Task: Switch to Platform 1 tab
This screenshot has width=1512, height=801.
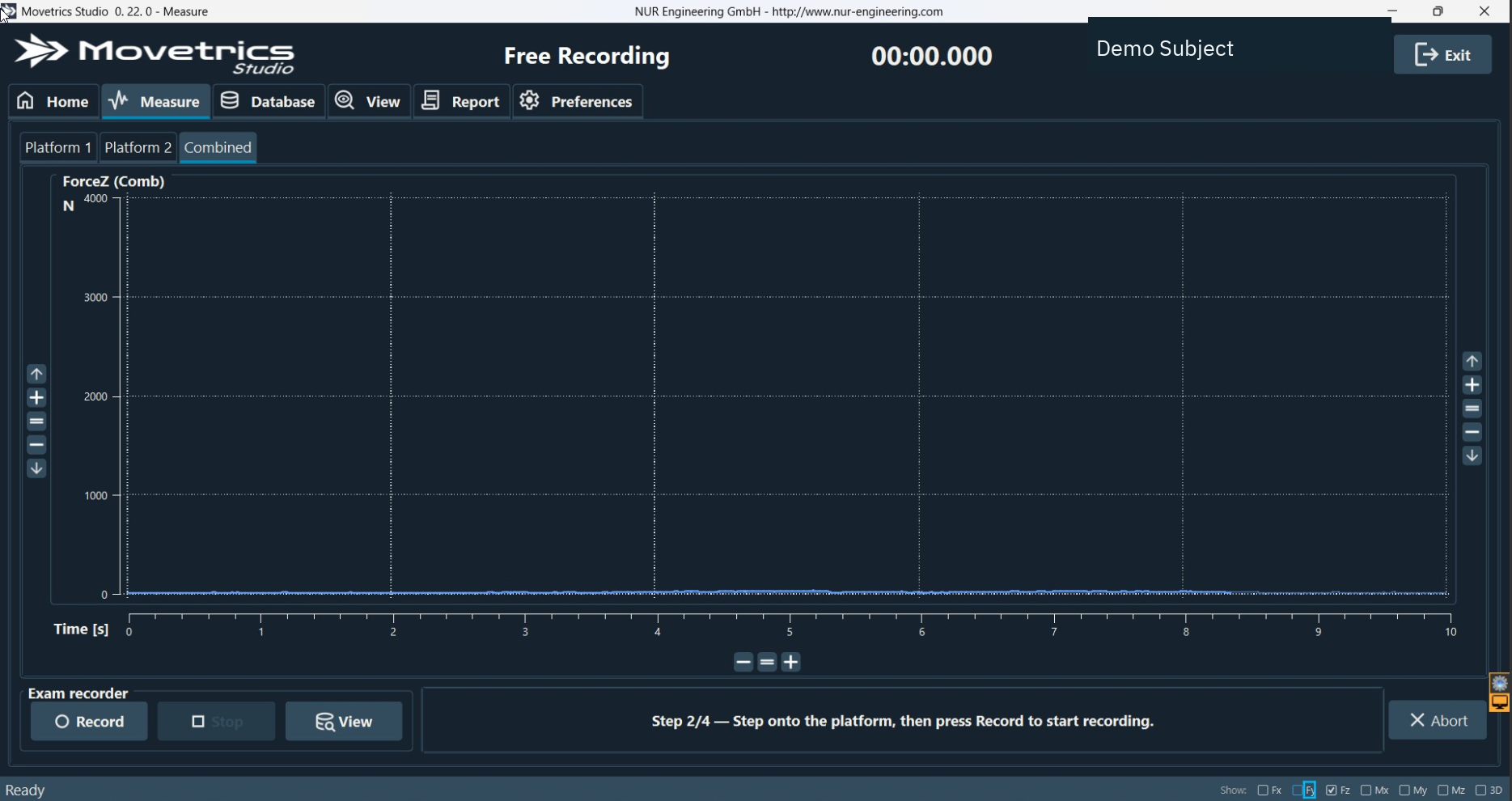Action: (58, 147)
